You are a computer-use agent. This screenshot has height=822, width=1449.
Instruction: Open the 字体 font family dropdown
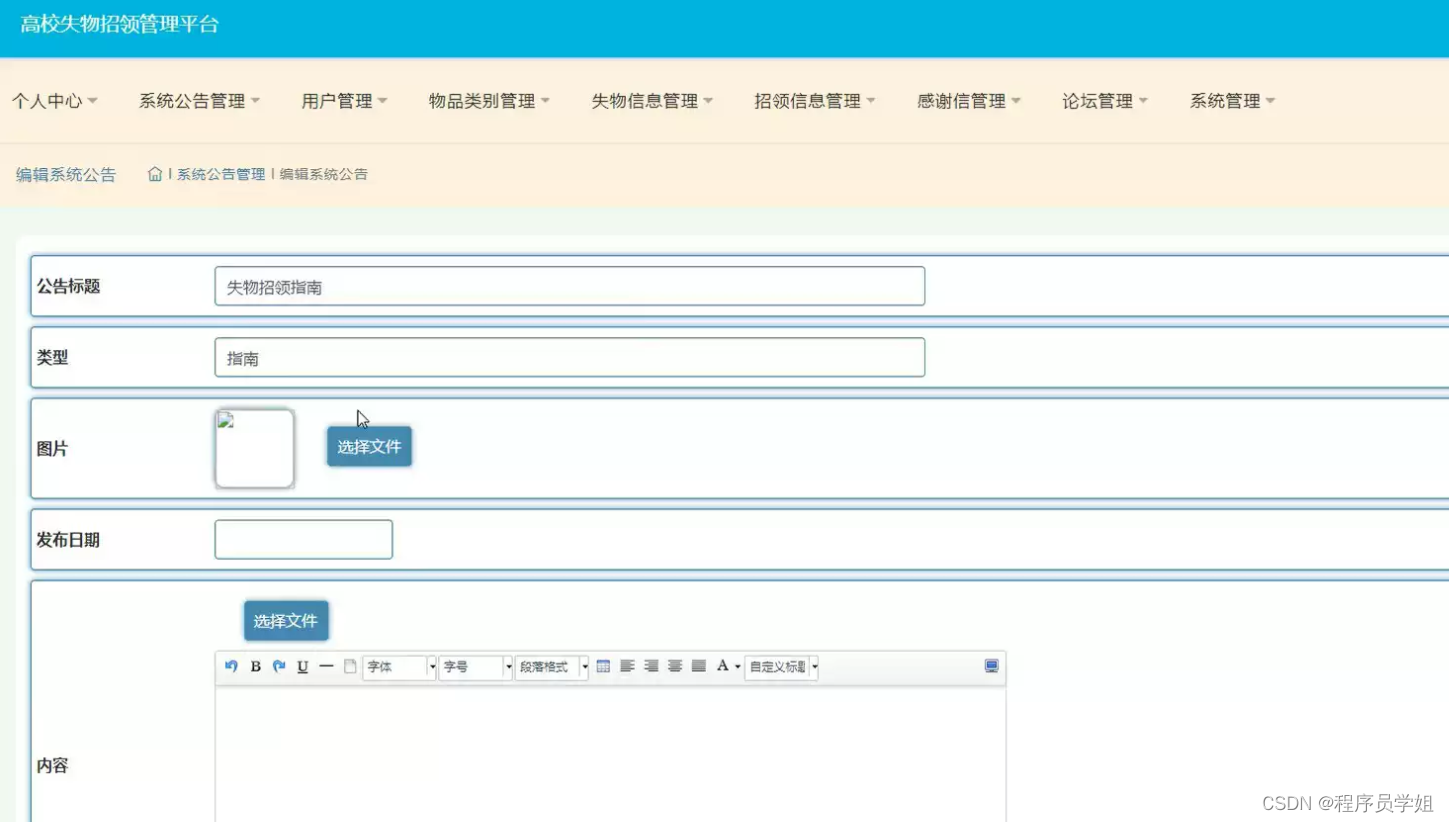pyautogui.click(x=400, y=667)
